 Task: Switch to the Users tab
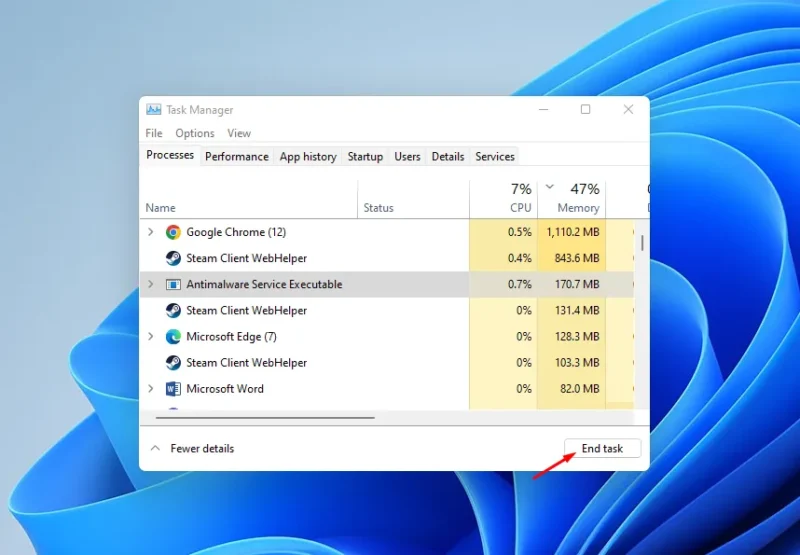[x=407, y=157]
